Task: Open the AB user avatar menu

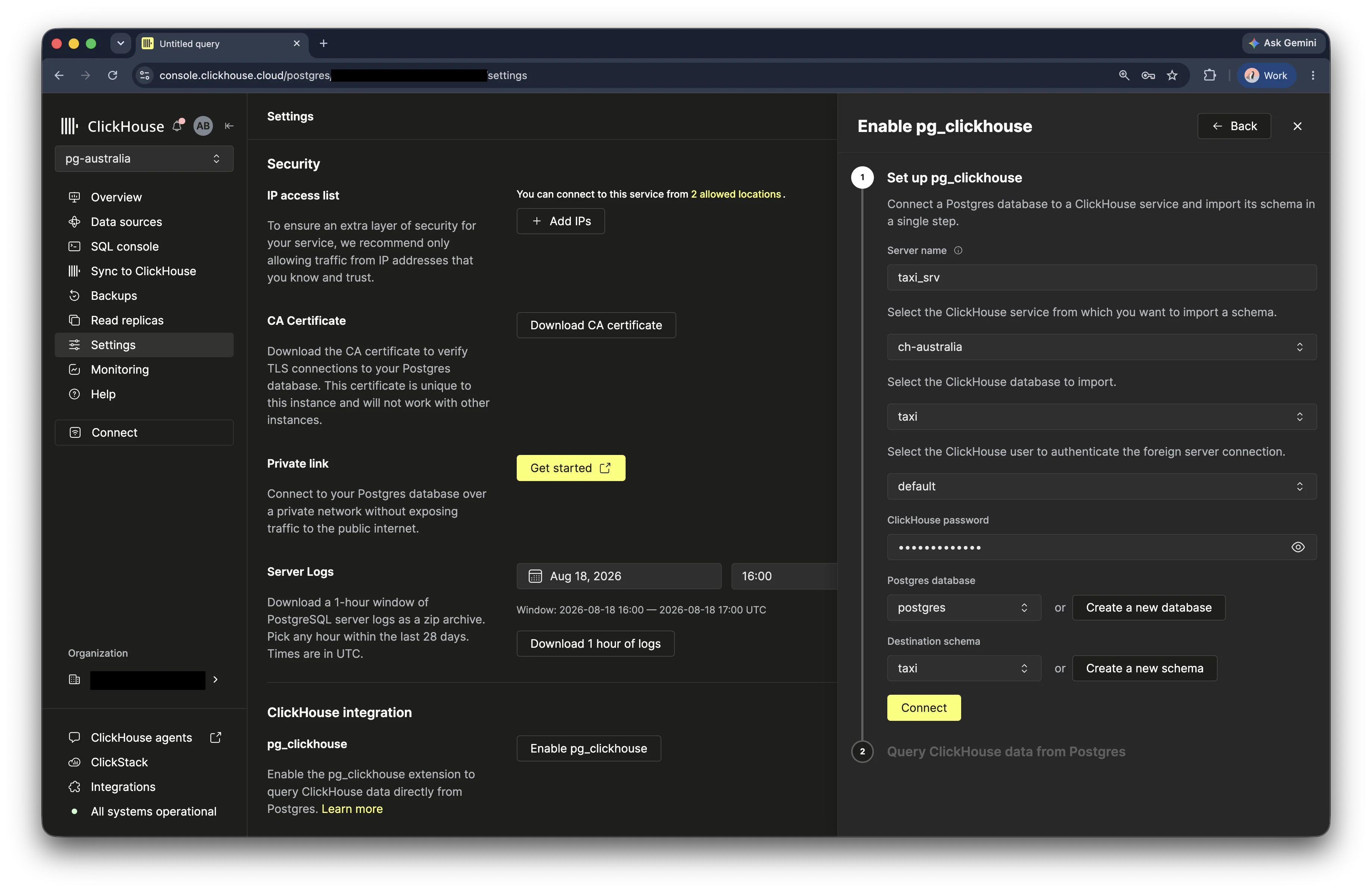Action: 203,126
